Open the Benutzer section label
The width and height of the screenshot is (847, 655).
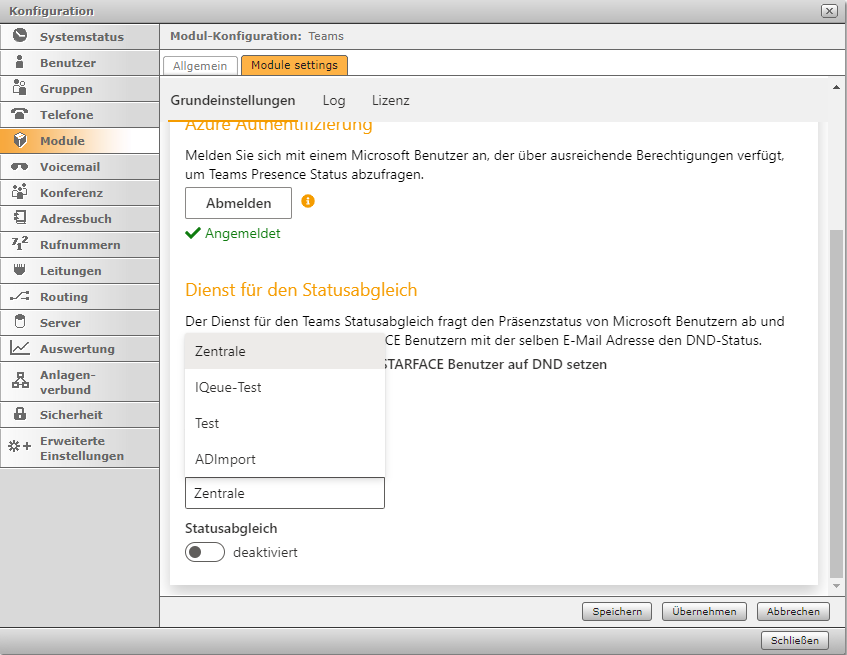click(68, 63)
